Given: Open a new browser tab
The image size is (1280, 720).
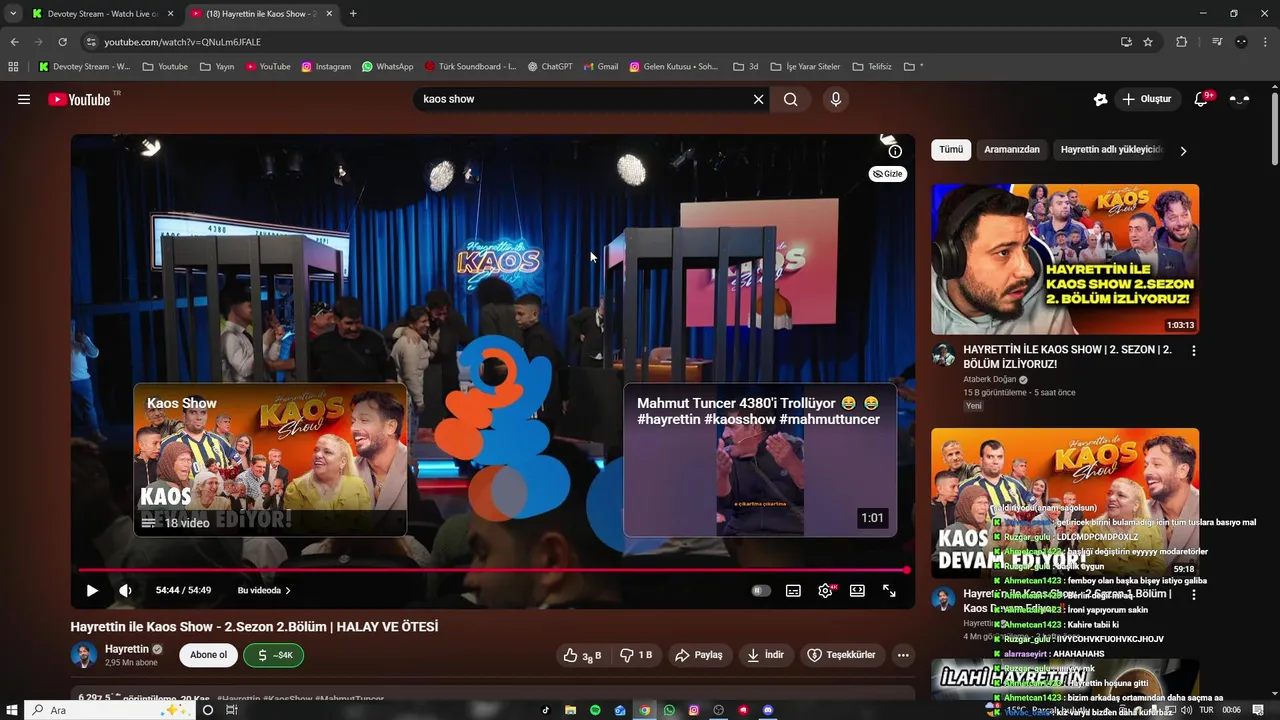Looking at the screenshot, I should pyautogui.click(x=353, y=14).
